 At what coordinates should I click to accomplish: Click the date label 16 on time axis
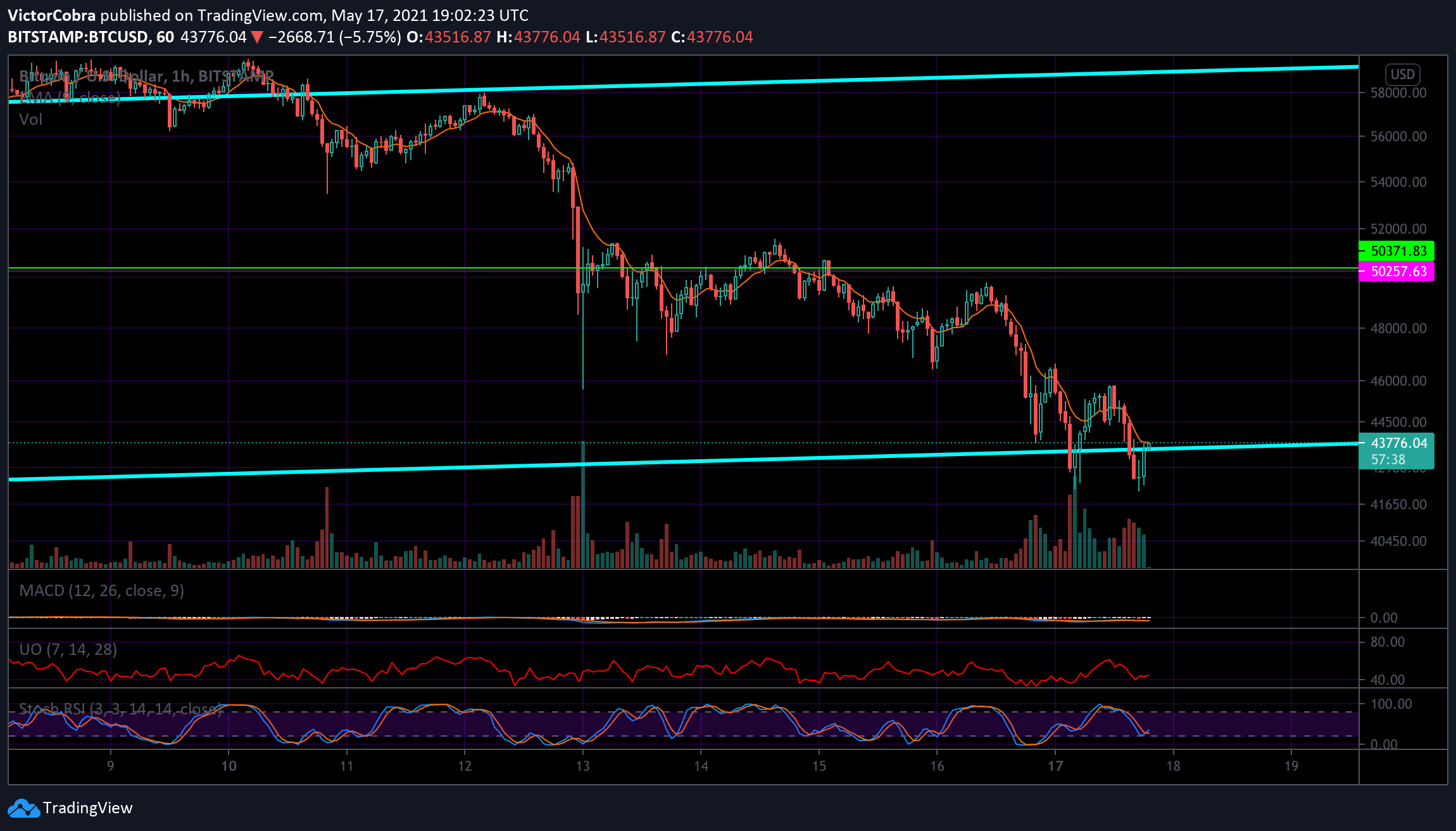[x=937, y=766]
